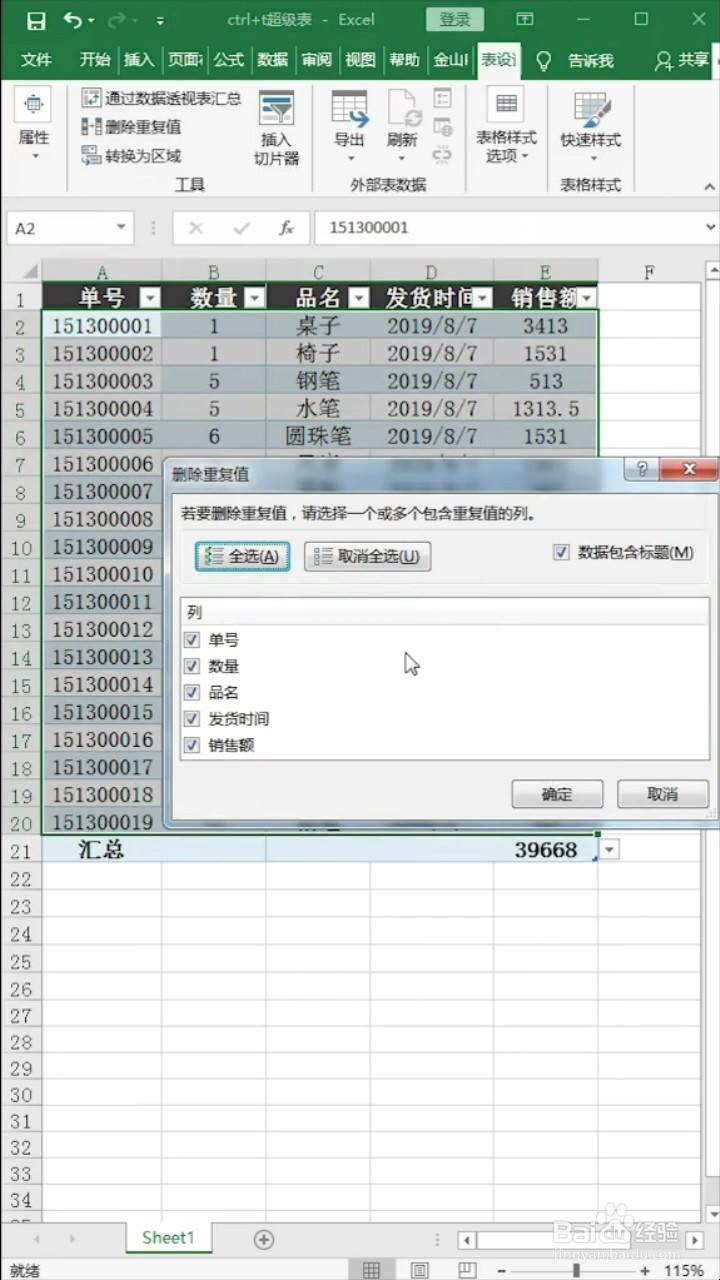720x1280 pixels.
Task: Click the previous sheet navigation arrow
Action: (x=38, y=1239)
